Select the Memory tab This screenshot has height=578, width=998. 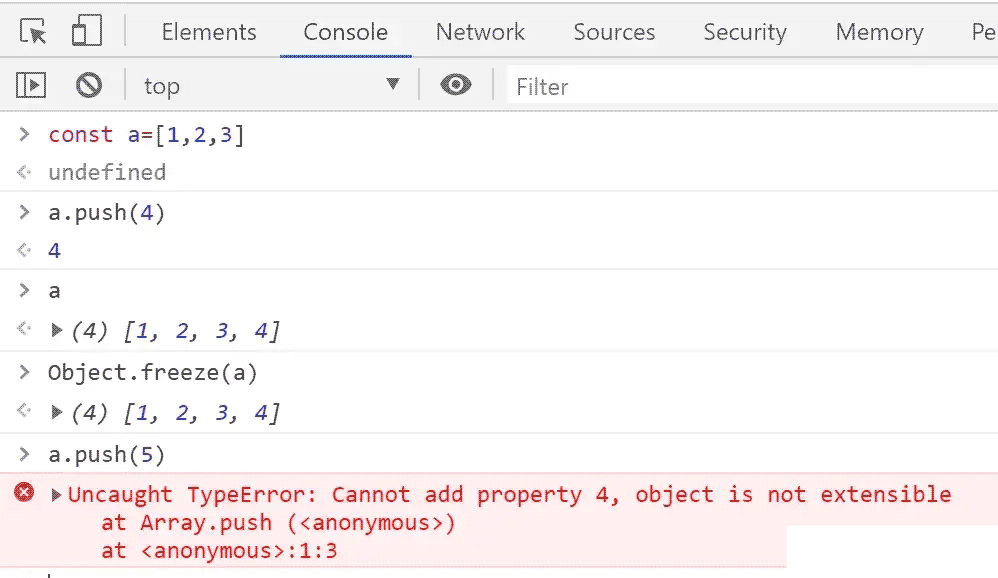point(880,32)
